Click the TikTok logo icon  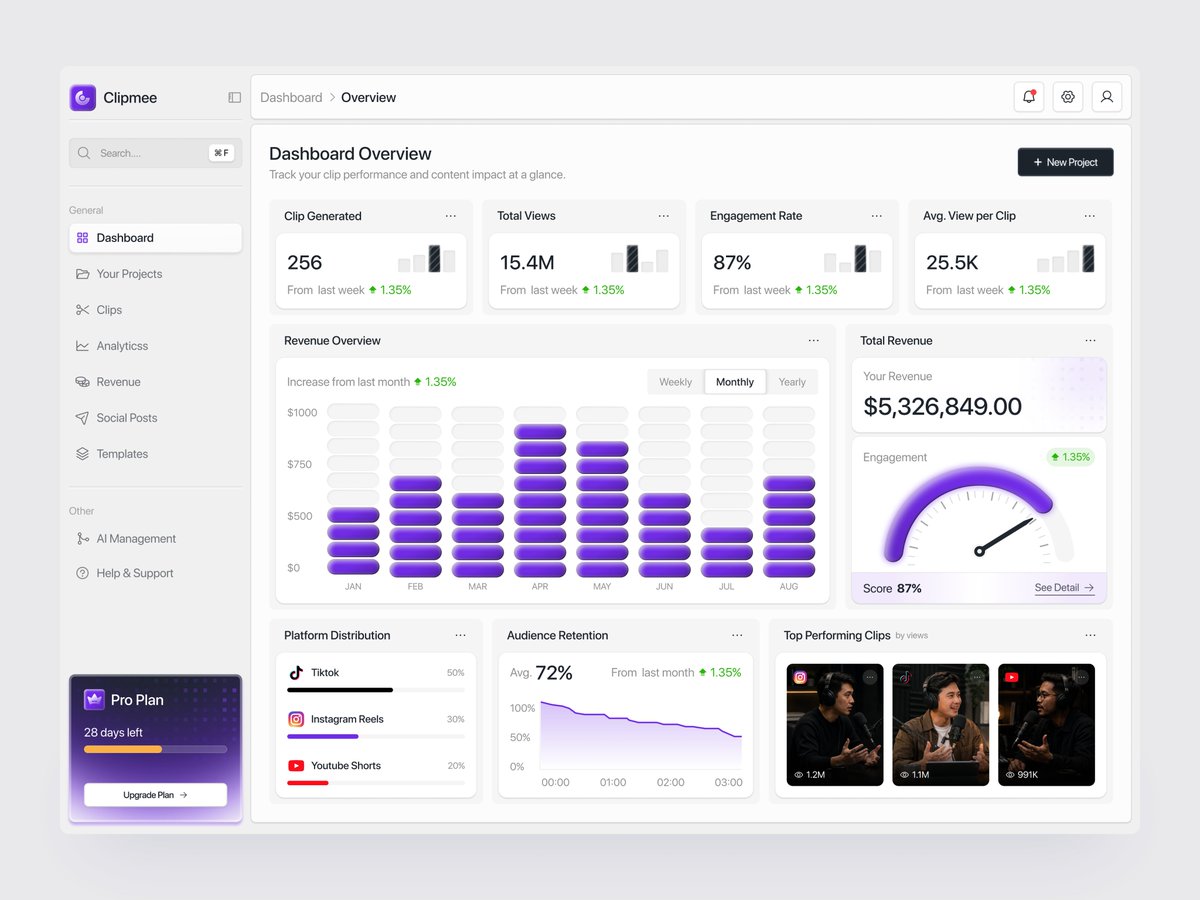[296, 673]
